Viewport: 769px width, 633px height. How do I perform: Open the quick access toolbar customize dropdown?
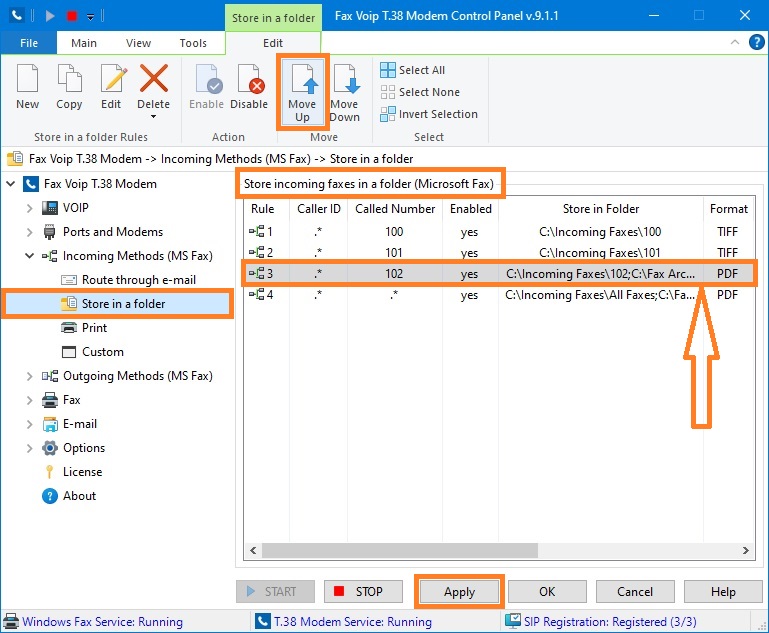[x=90, y=16]
